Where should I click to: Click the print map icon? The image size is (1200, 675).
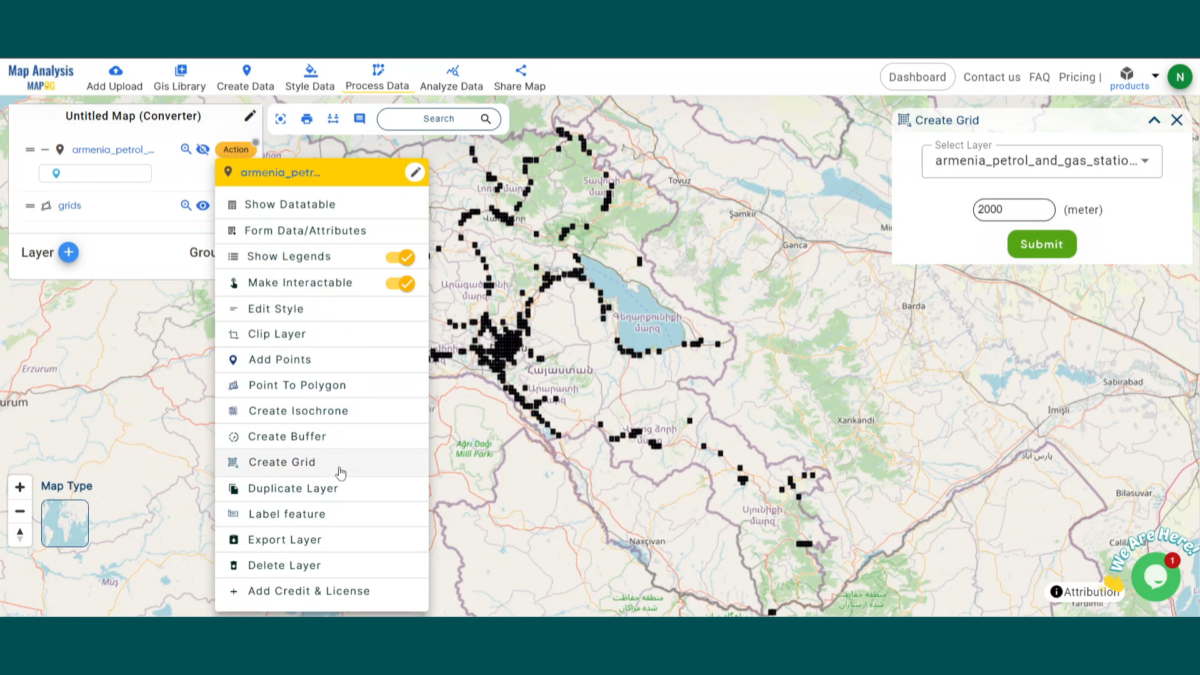pyautogui.click(x=307, y=118)
